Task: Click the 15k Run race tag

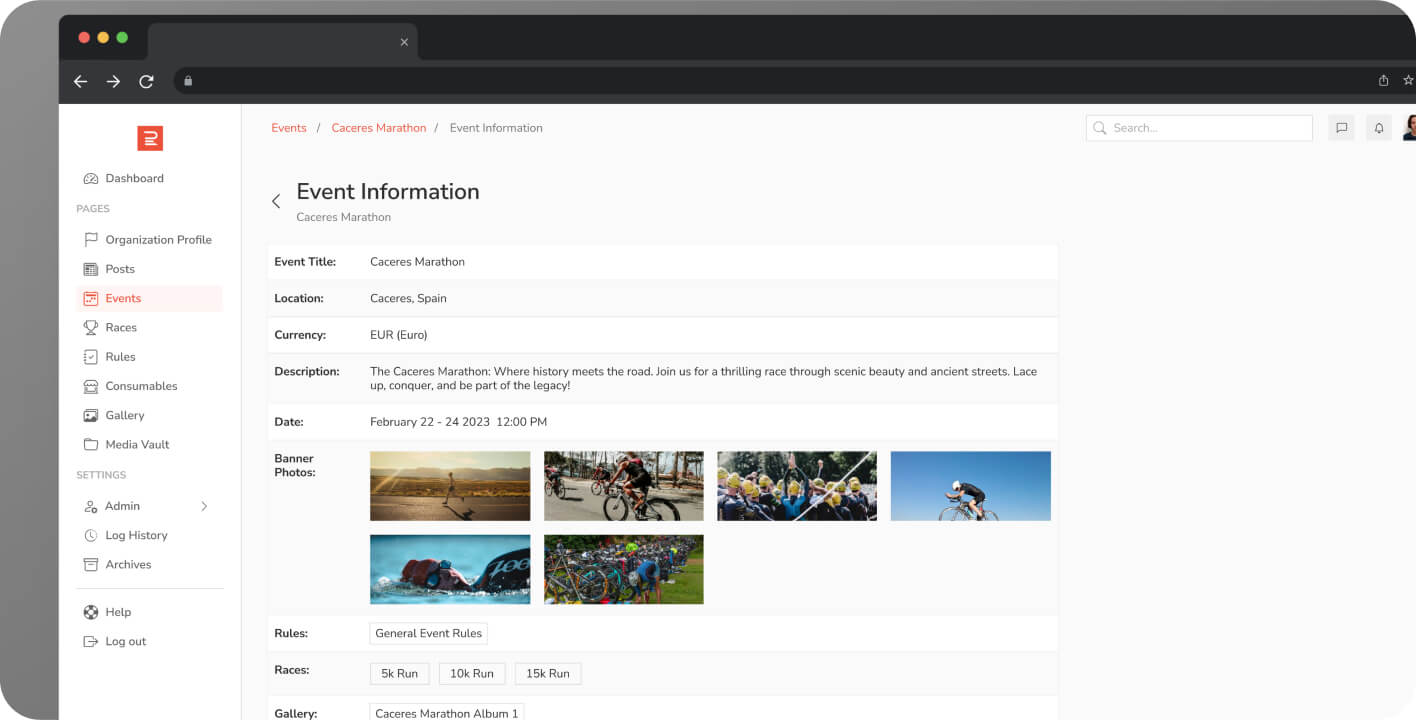Action: tap(548, 674)
